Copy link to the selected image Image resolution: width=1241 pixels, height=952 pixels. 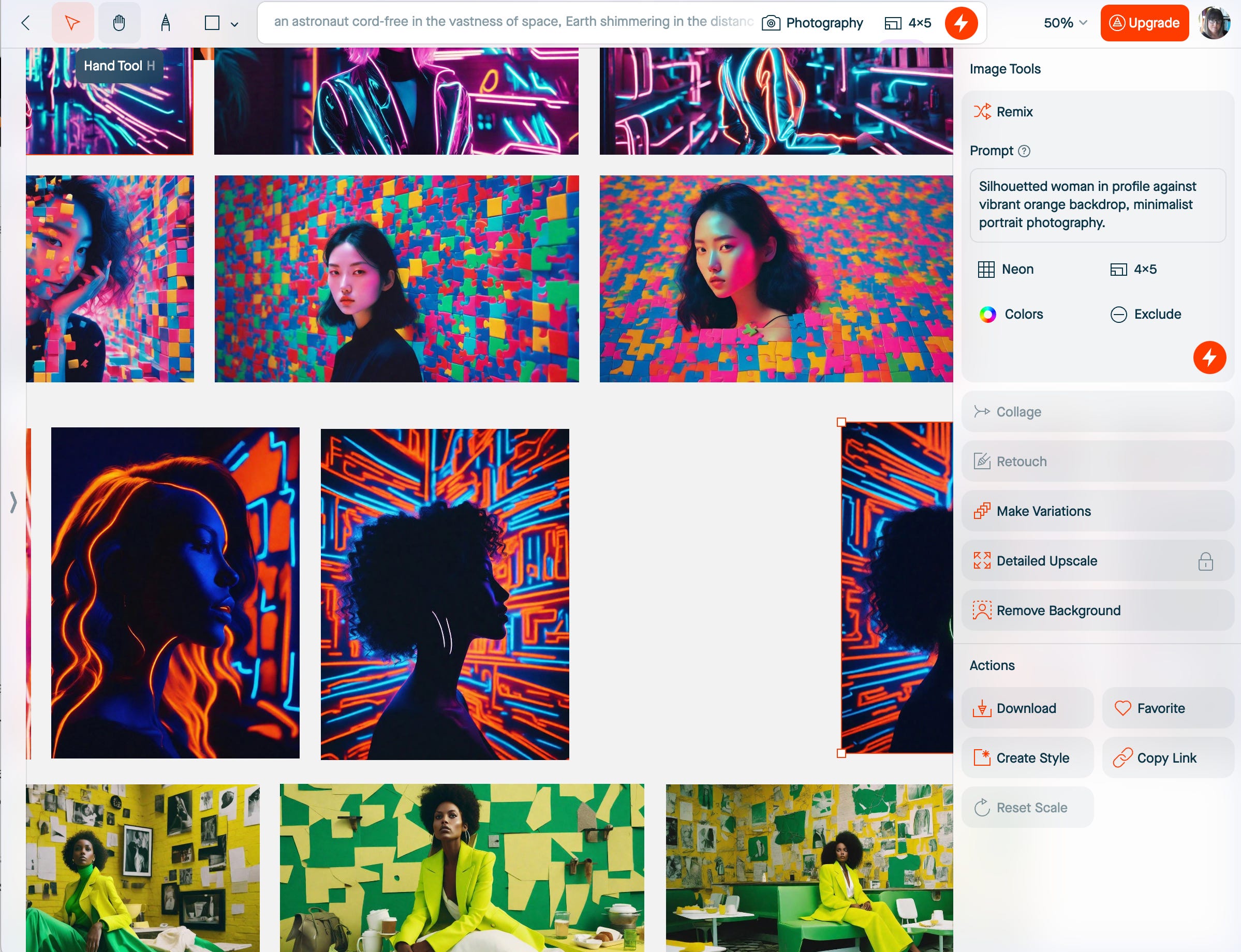point(1168,757)
